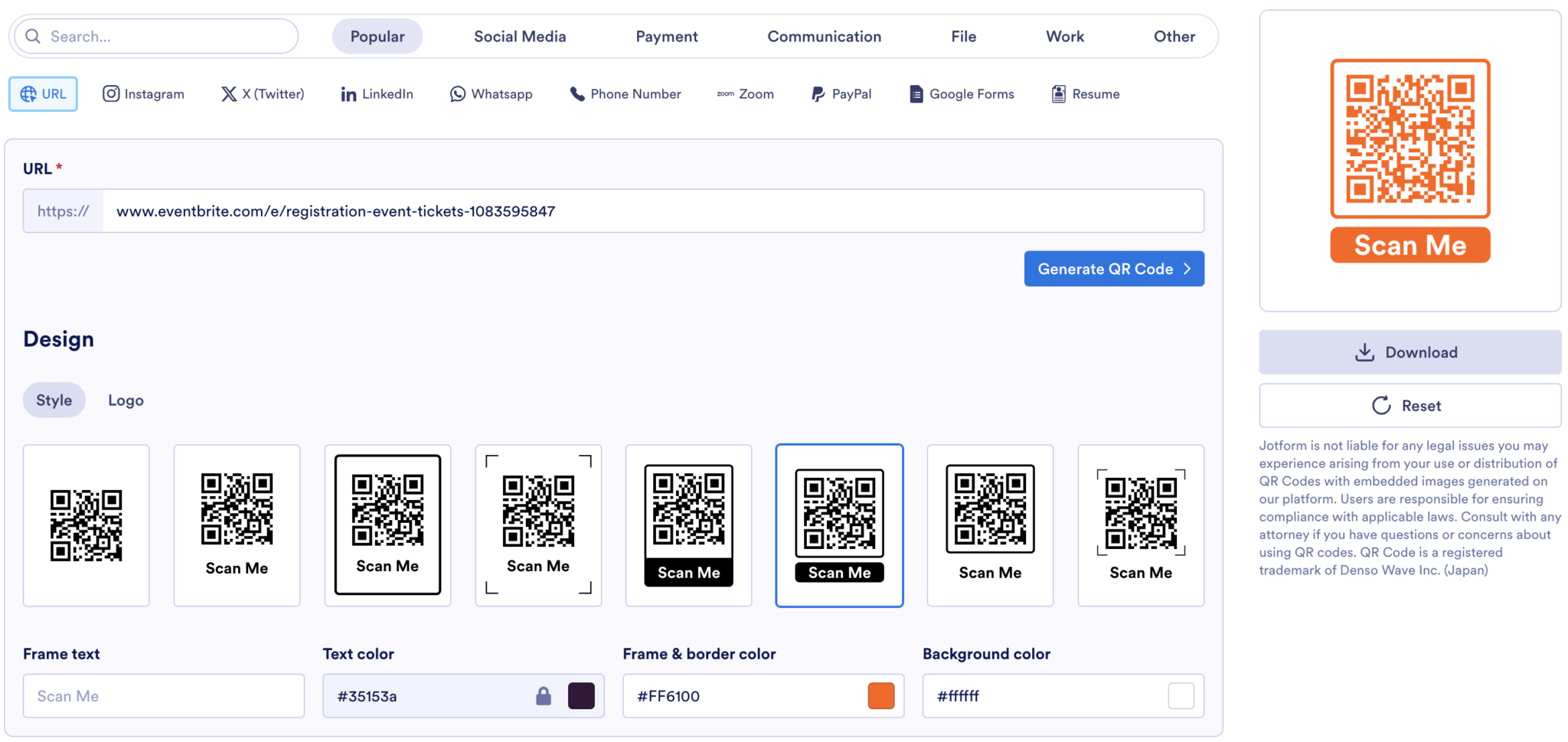Reset the QR code design

pyautogui.click(x=1409, y=405)
